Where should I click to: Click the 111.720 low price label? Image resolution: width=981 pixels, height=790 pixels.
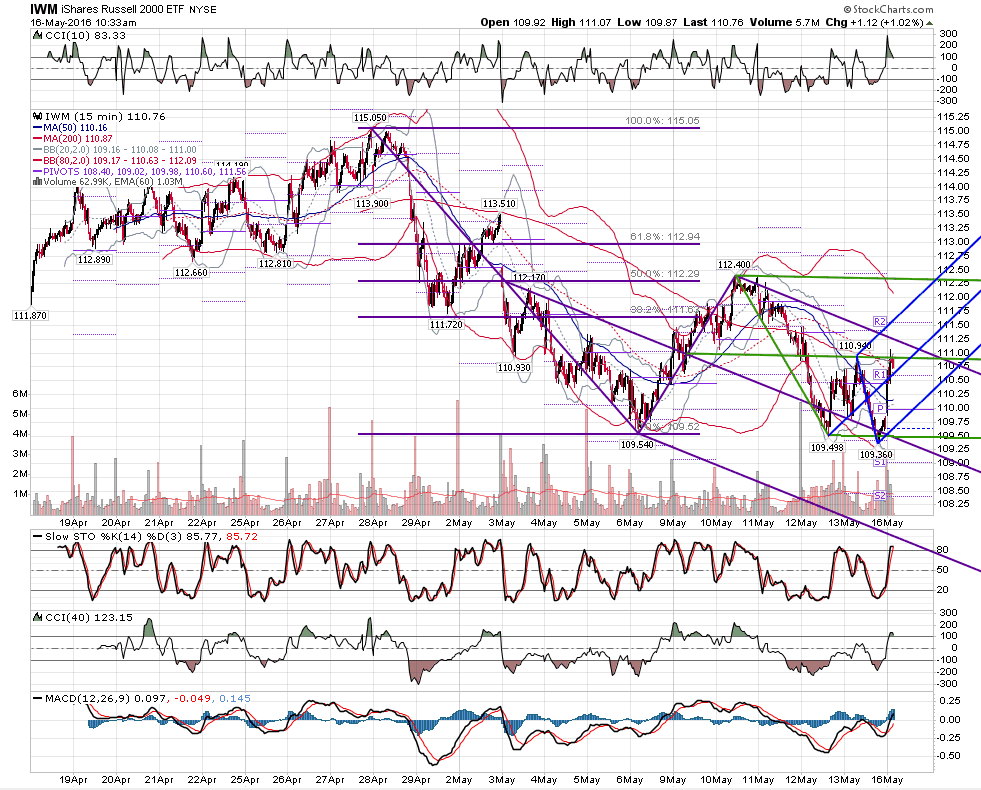pyautogui.click(x=445, y=325)
